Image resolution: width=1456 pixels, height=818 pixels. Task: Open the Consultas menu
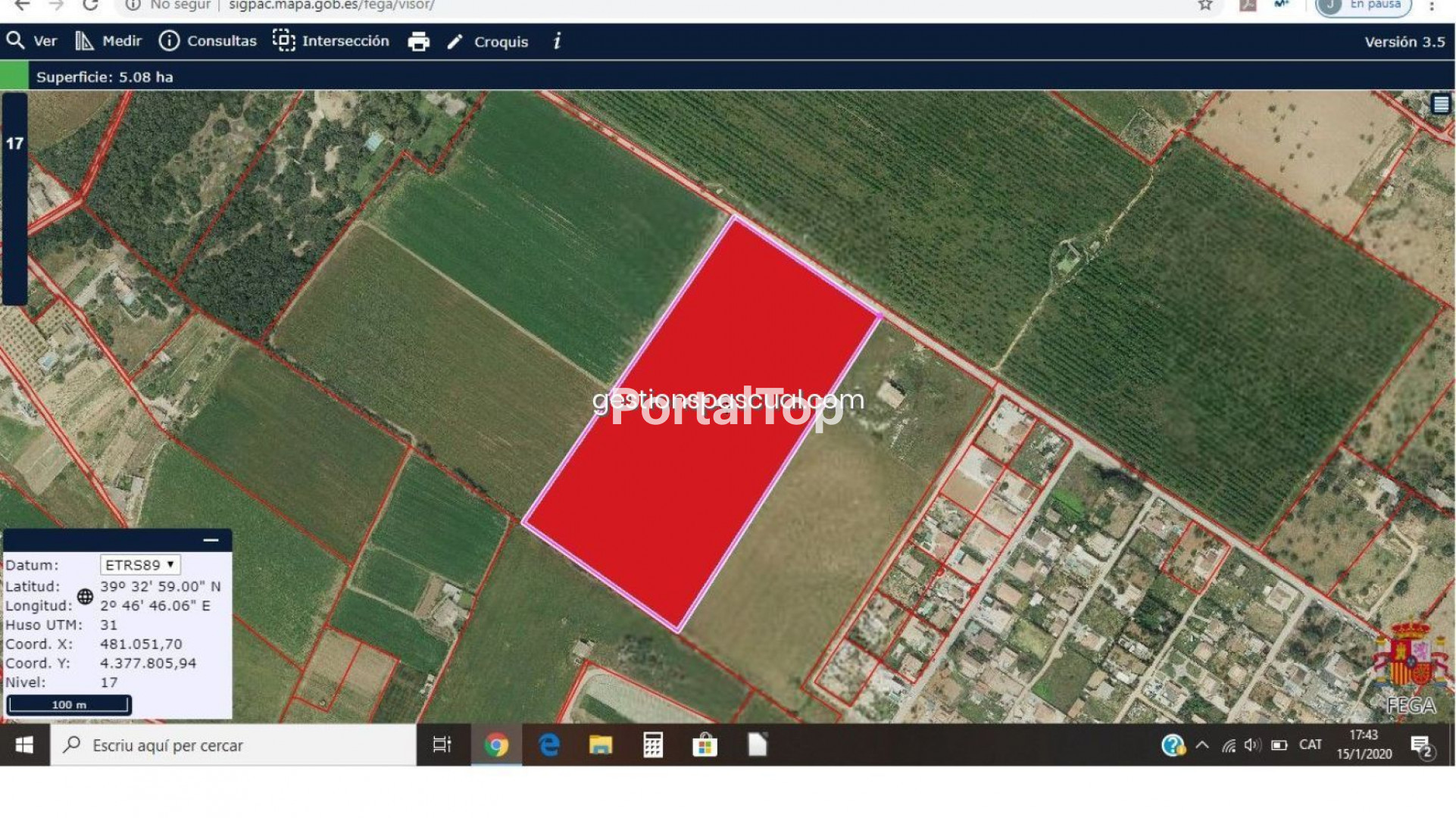208,41
